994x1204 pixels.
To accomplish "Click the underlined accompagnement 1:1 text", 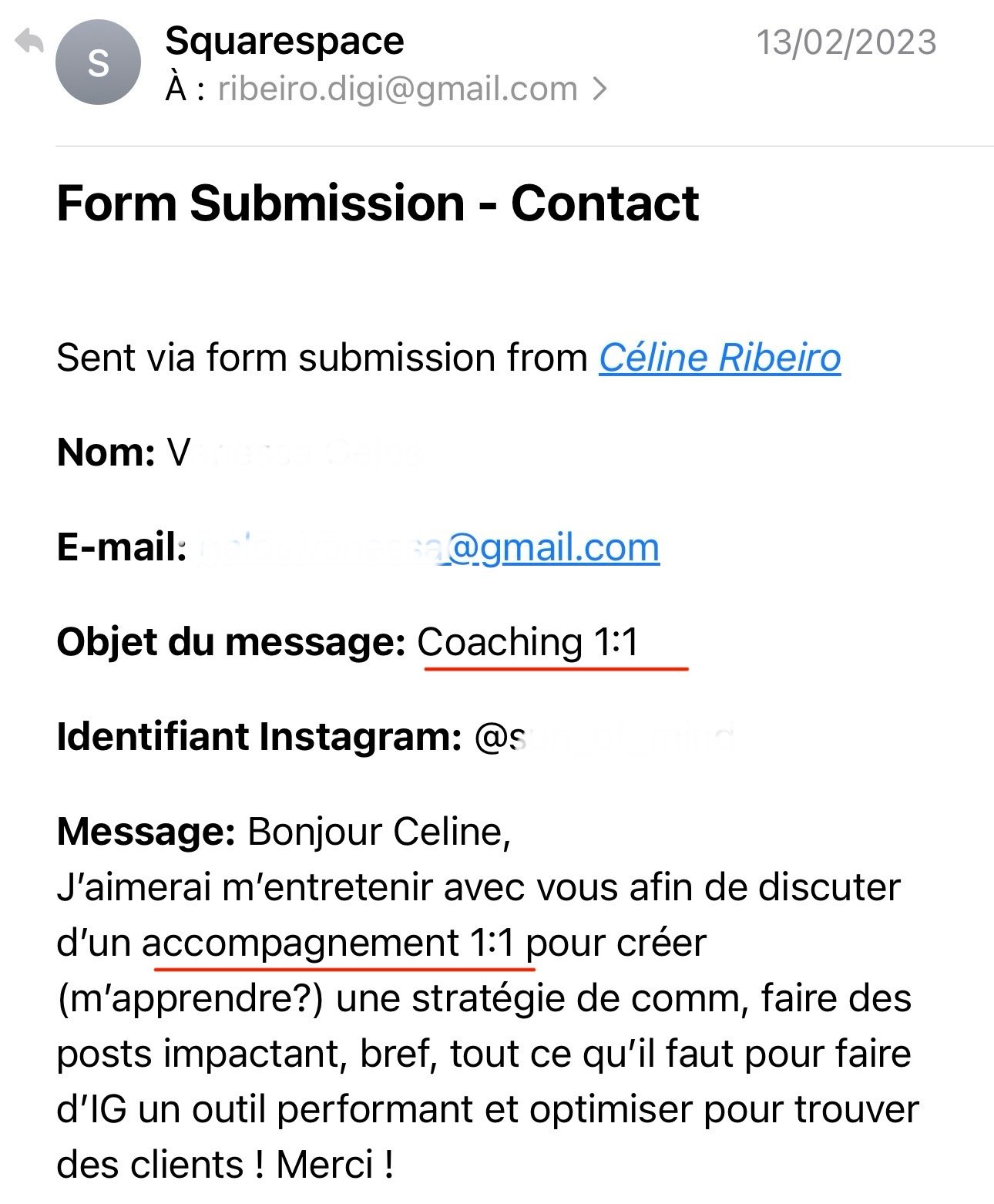I will [x=327, y=943].
